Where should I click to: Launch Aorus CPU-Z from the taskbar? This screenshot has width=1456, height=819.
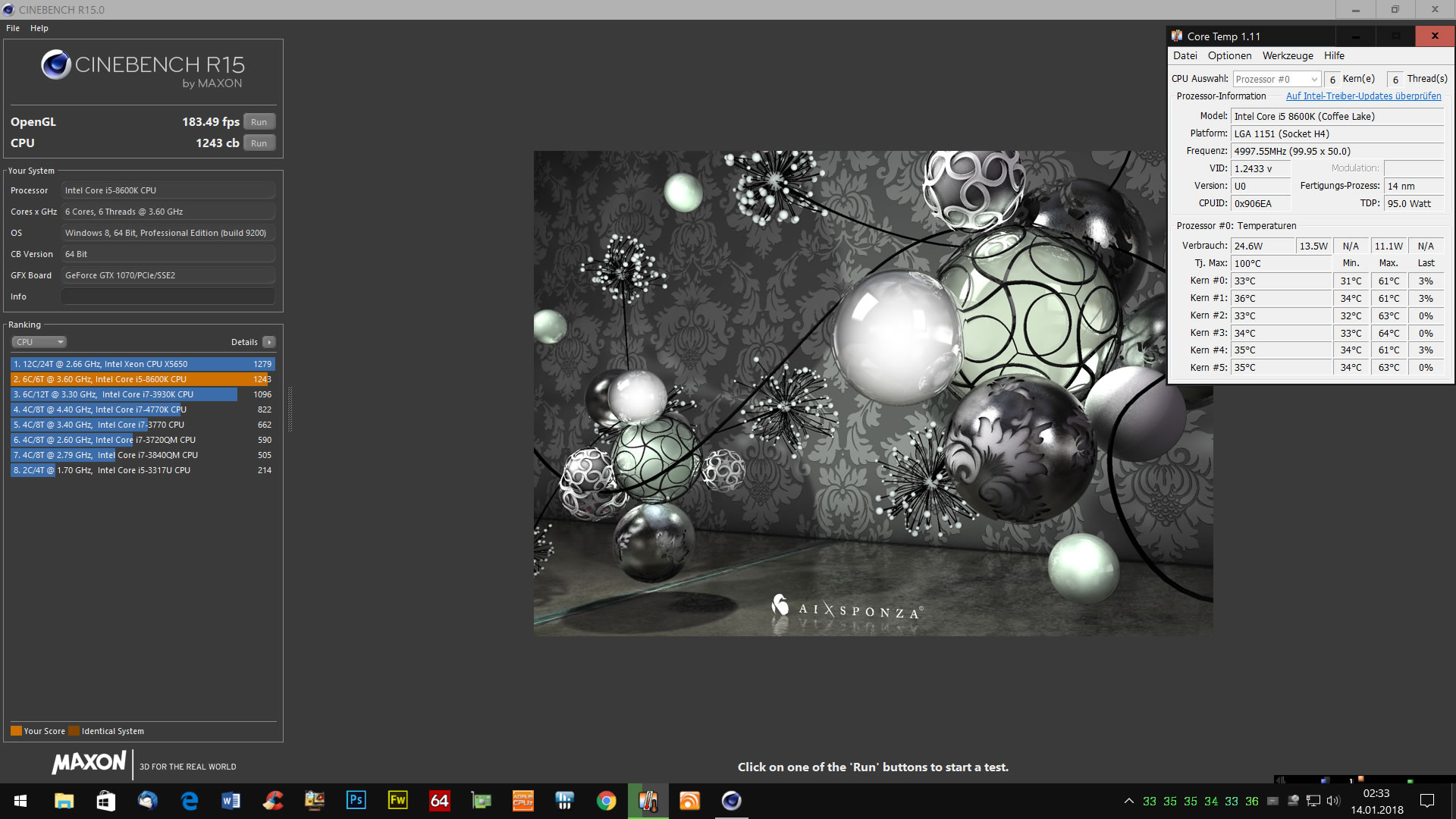pos(522,801)
